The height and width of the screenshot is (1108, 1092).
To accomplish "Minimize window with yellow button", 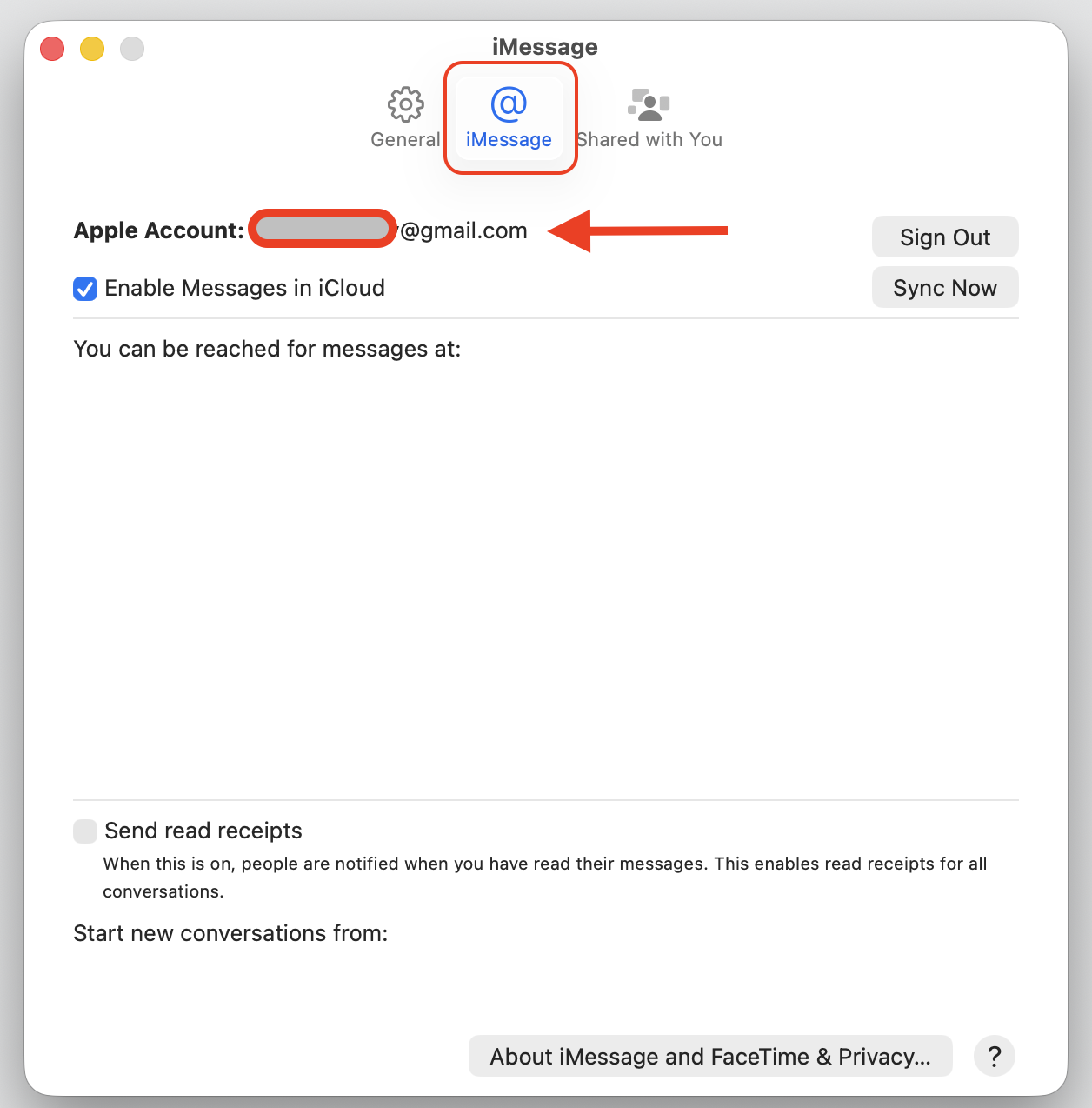I will pyautogui.click(x=92, y=49).
